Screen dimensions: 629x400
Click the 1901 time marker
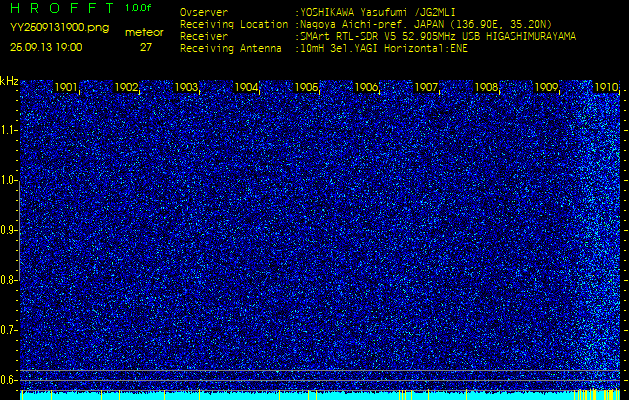pos(67,88)
